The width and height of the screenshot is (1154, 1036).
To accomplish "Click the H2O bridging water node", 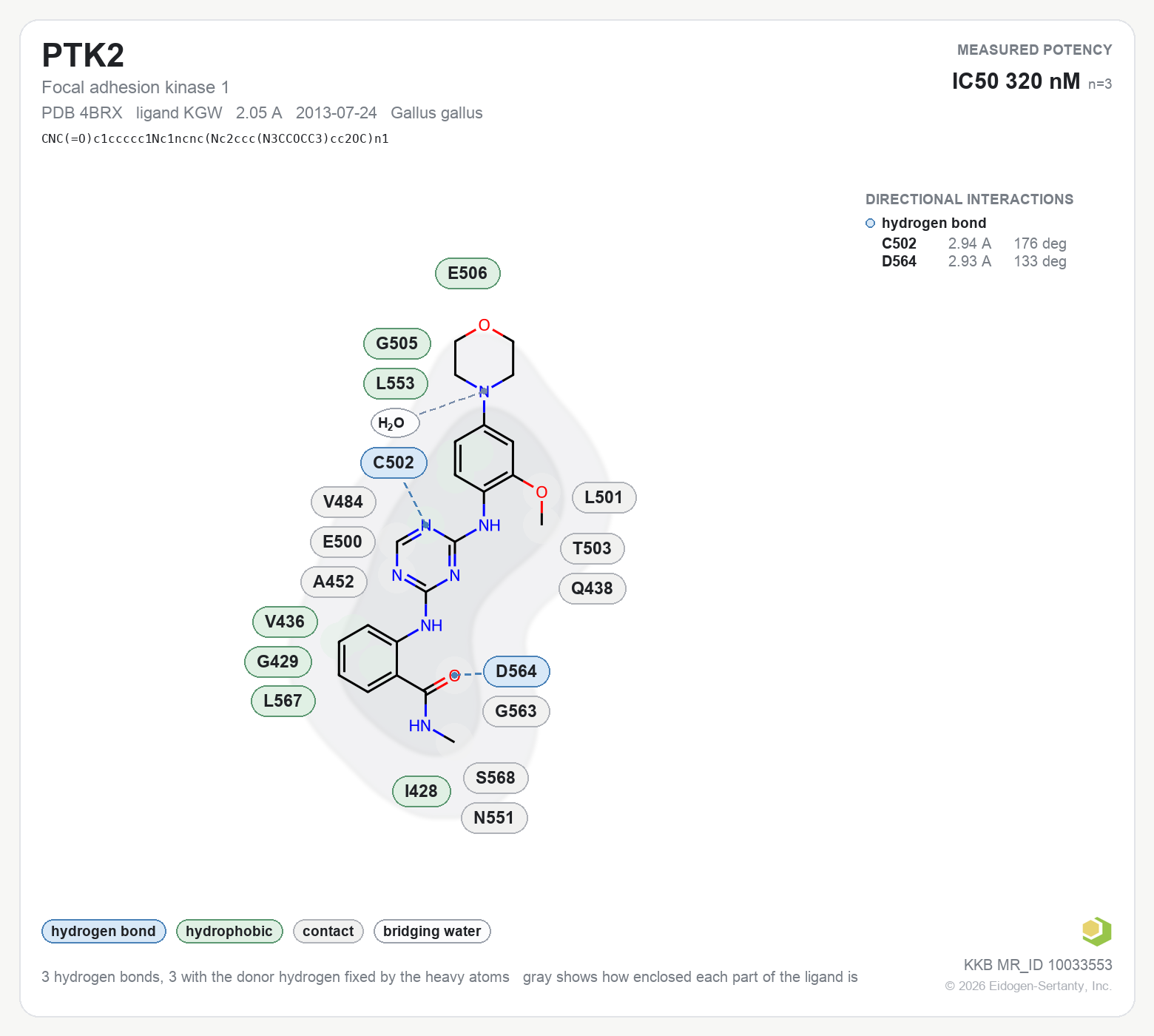I will pyautogui.click(x=395, y=423).
